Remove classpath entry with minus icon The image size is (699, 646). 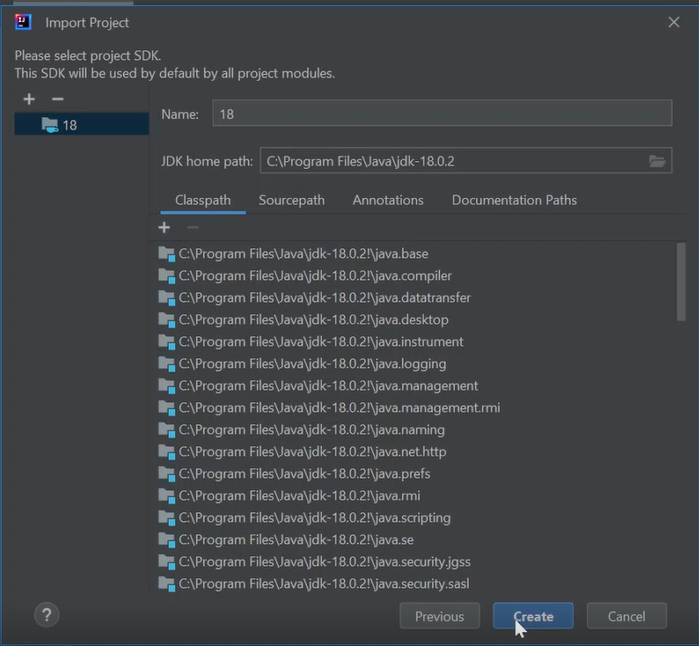tap(193, 227)
